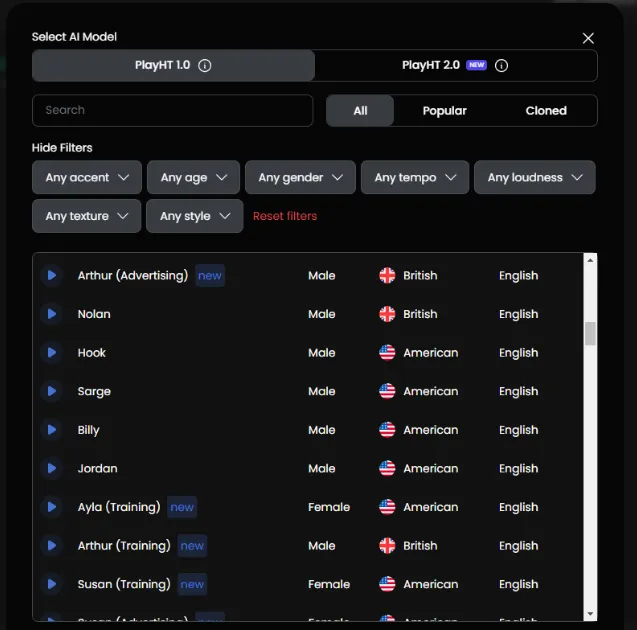Click the British flag in Arthur (Advertising) row
The height and width of the screenshot is (630, 637).
(387, 275)
